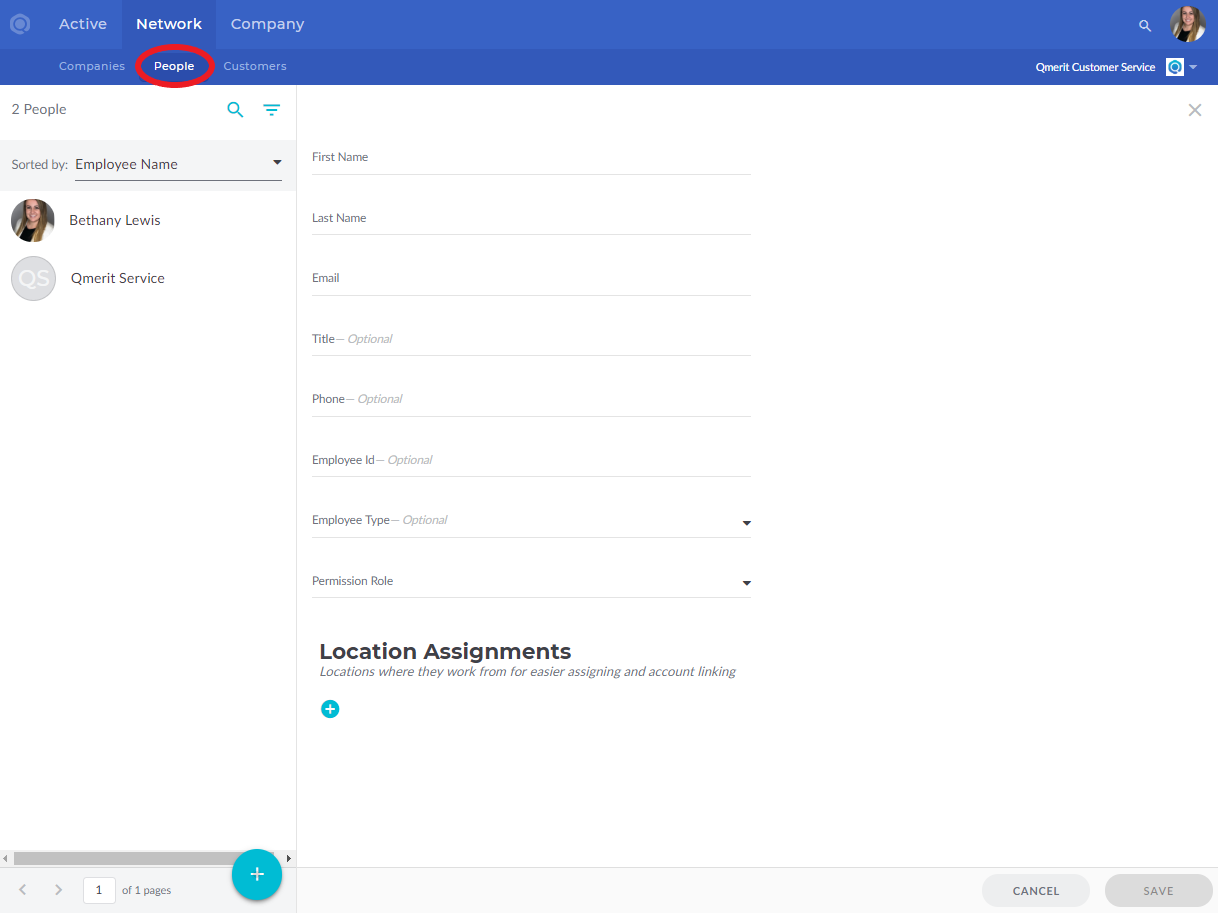
Task: Click the First Name input field
Action: [530, 160]
